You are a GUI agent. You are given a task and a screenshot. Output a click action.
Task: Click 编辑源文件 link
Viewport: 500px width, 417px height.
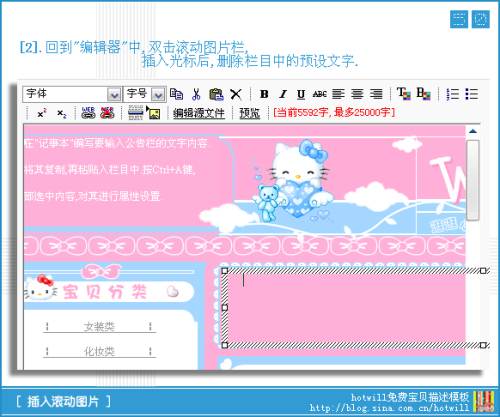(199, 113)
